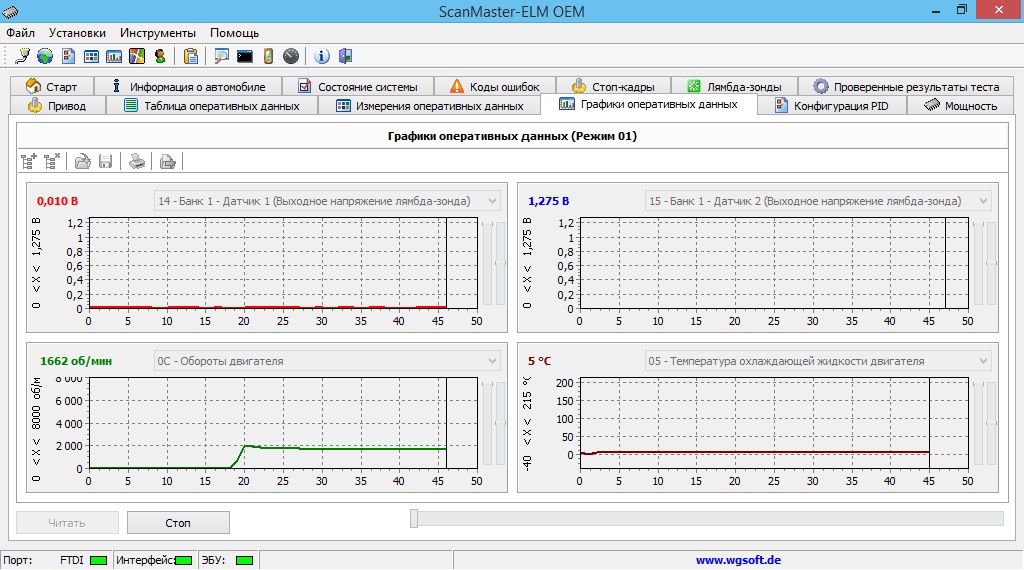The image size is (1024, 570).
Task: Open the engine RPM PID dropdown
Action: (492, 361)
